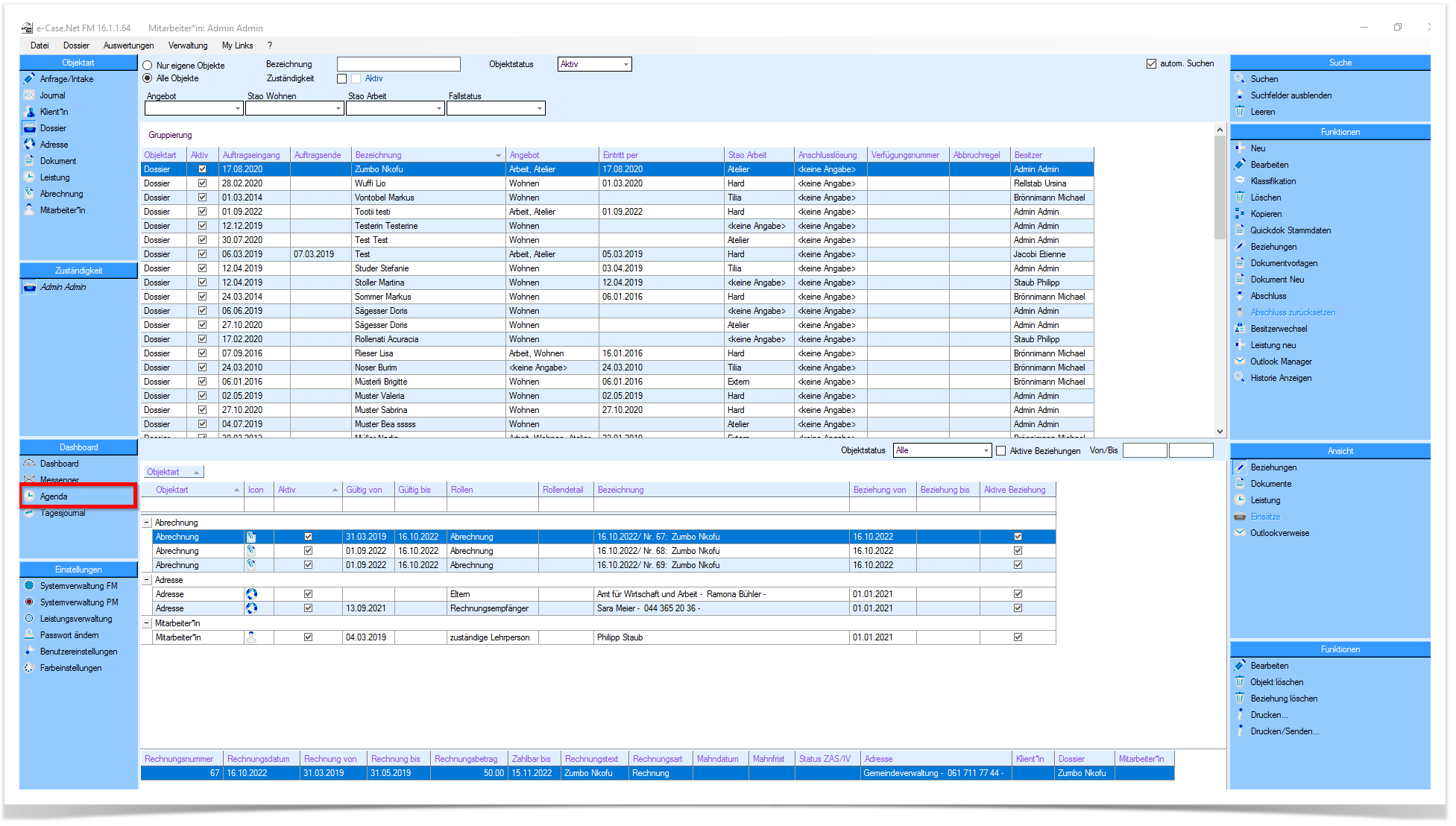Image resolution: width=1456 pixels, height=826 pixels.
Task: Click the Passwort ändern icon
Action: click(29, 635)
